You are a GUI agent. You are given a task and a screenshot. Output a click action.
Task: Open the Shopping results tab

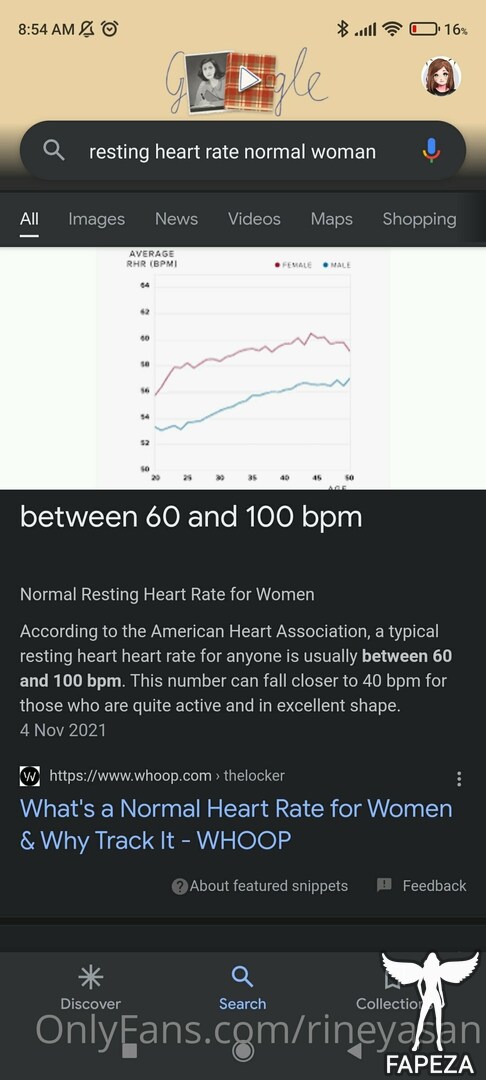coord(419,219)
